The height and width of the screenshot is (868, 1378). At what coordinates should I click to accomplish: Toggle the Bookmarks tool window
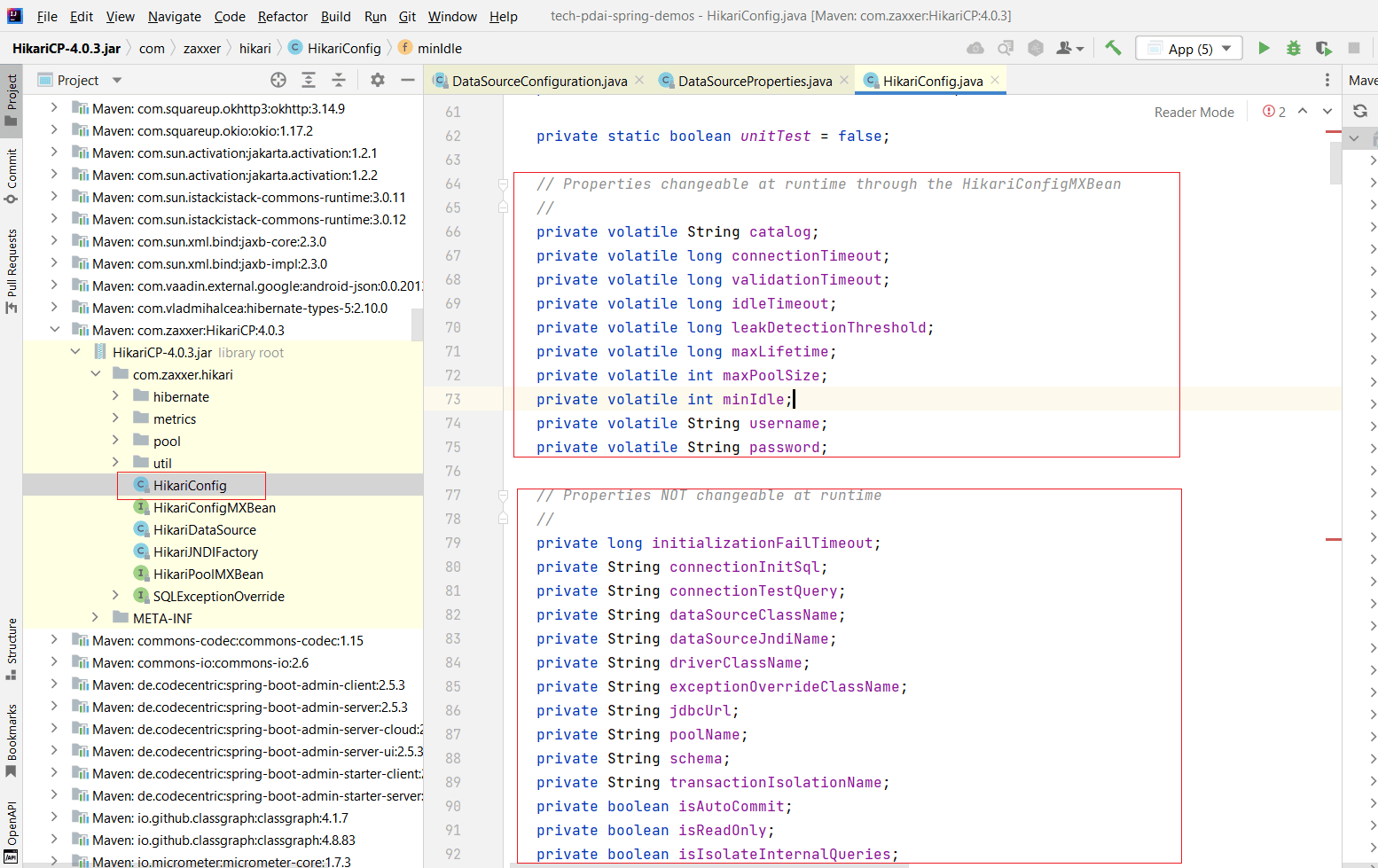tap(12, 740)
